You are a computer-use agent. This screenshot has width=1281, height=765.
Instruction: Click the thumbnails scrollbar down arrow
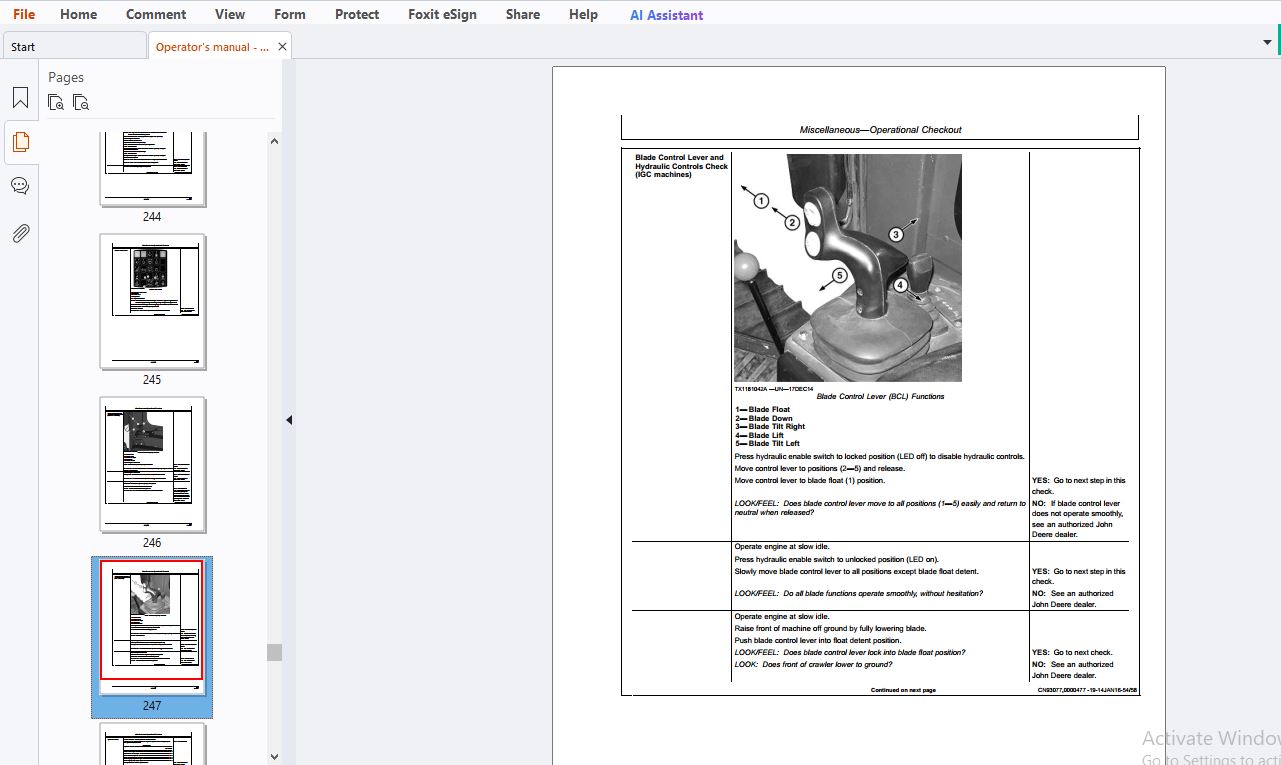[274, 756]
